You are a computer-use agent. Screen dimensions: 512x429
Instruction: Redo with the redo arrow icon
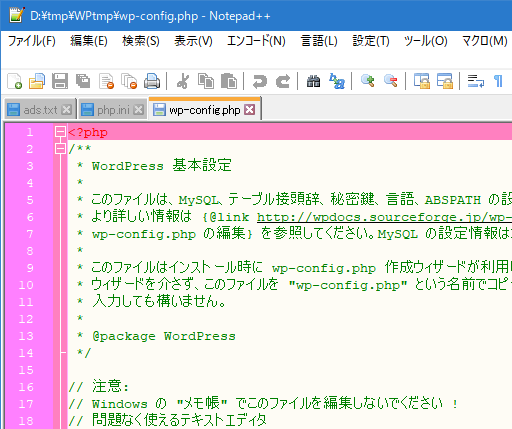click(283, 81)
